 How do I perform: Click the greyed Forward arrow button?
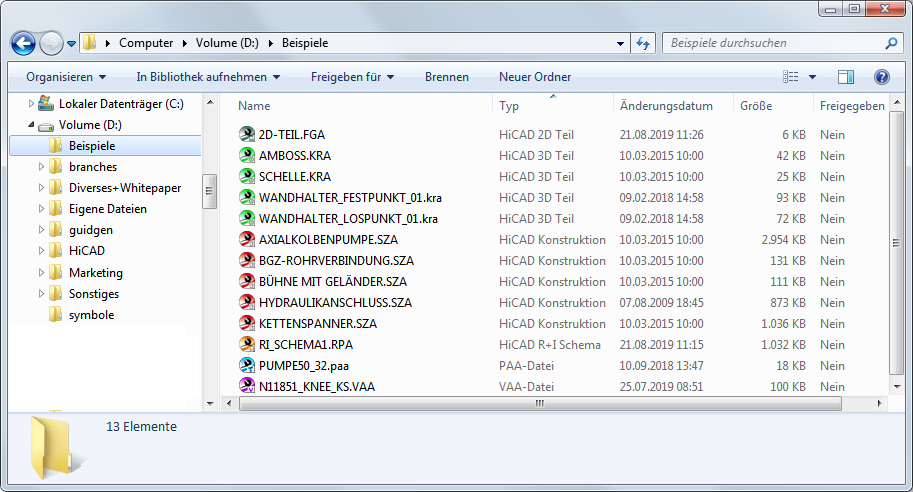[51, 43]
